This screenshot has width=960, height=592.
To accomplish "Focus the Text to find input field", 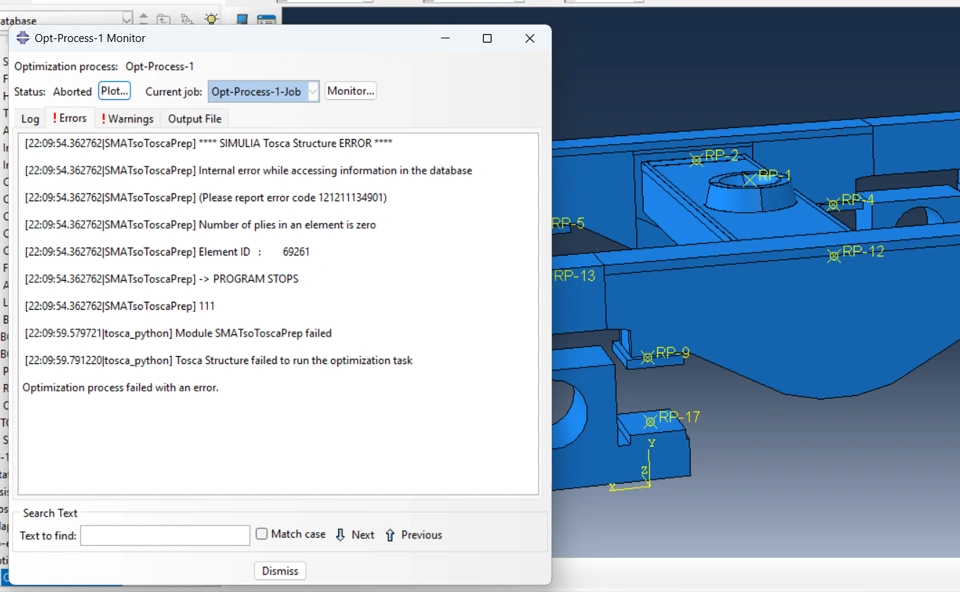I will 165,535.
